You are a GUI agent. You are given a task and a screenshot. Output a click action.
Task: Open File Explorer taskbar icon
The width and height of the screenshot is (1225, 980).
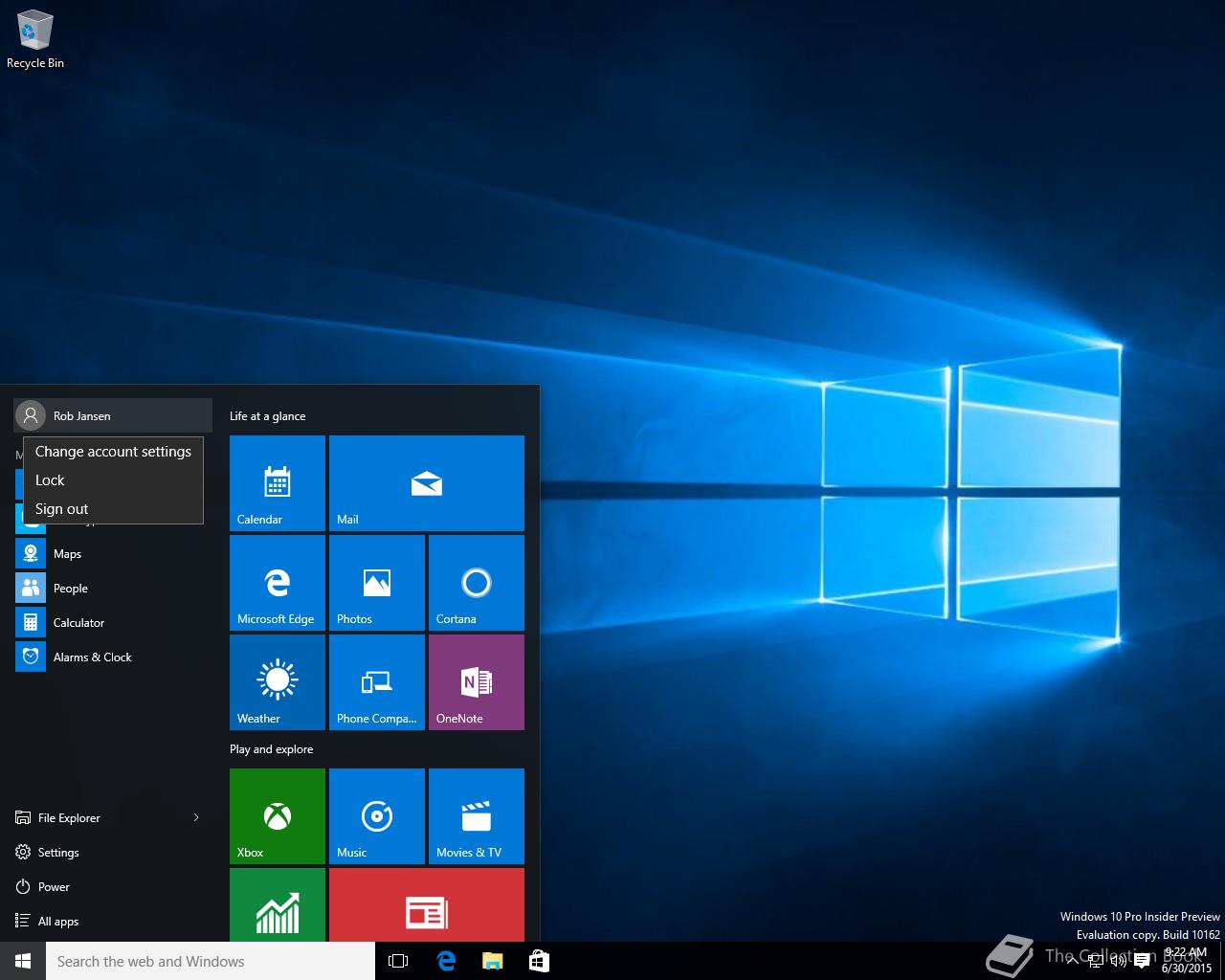tap(492, 961)
